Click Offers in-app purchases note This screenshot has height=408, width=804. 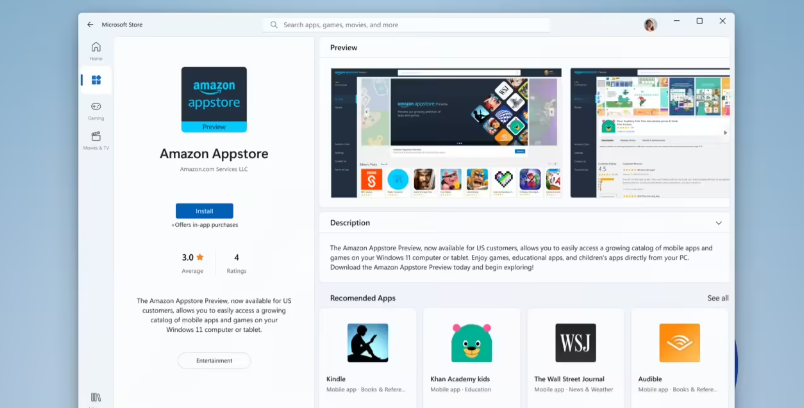point(205,225)
